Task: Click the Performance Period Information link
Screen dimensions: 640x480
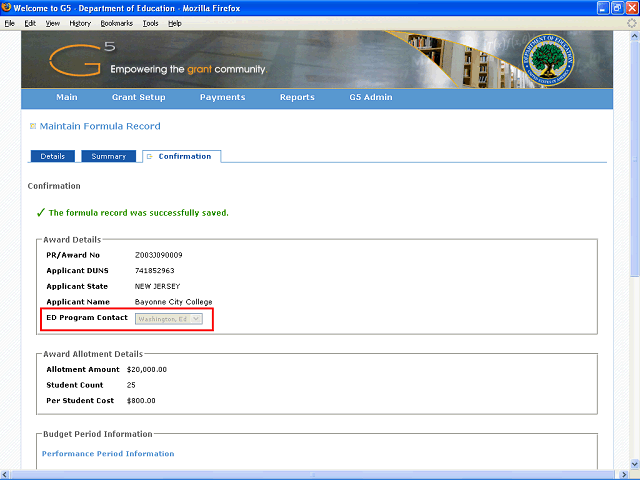Action: click(x=108, y=454)
